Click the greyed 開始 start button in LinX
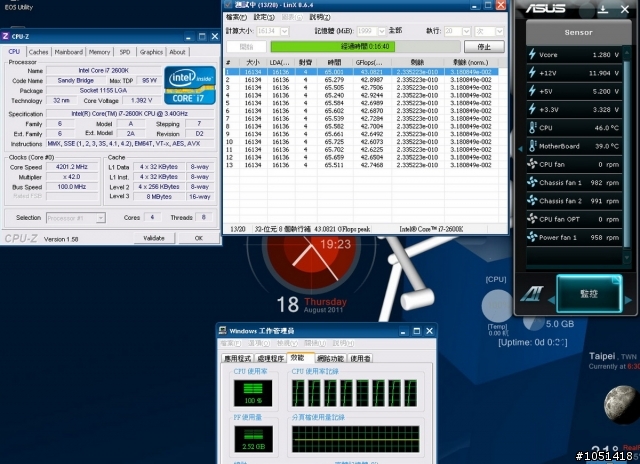 click(246, 47)
